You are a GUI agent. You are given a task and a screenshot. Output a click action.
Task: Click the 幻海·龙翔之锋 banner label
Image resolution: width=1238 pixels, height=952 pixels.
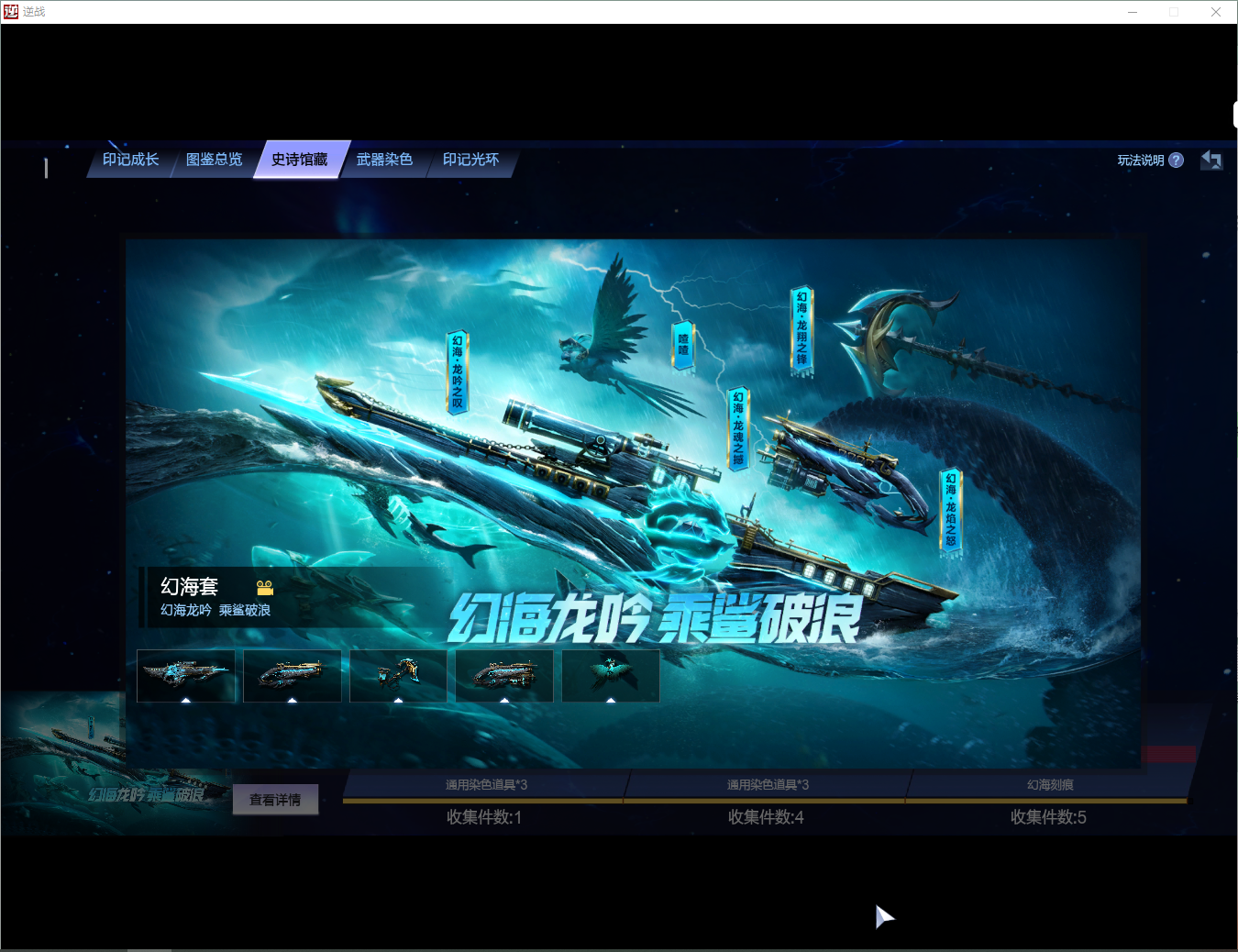pyautogui.click(x=802, y=329)
